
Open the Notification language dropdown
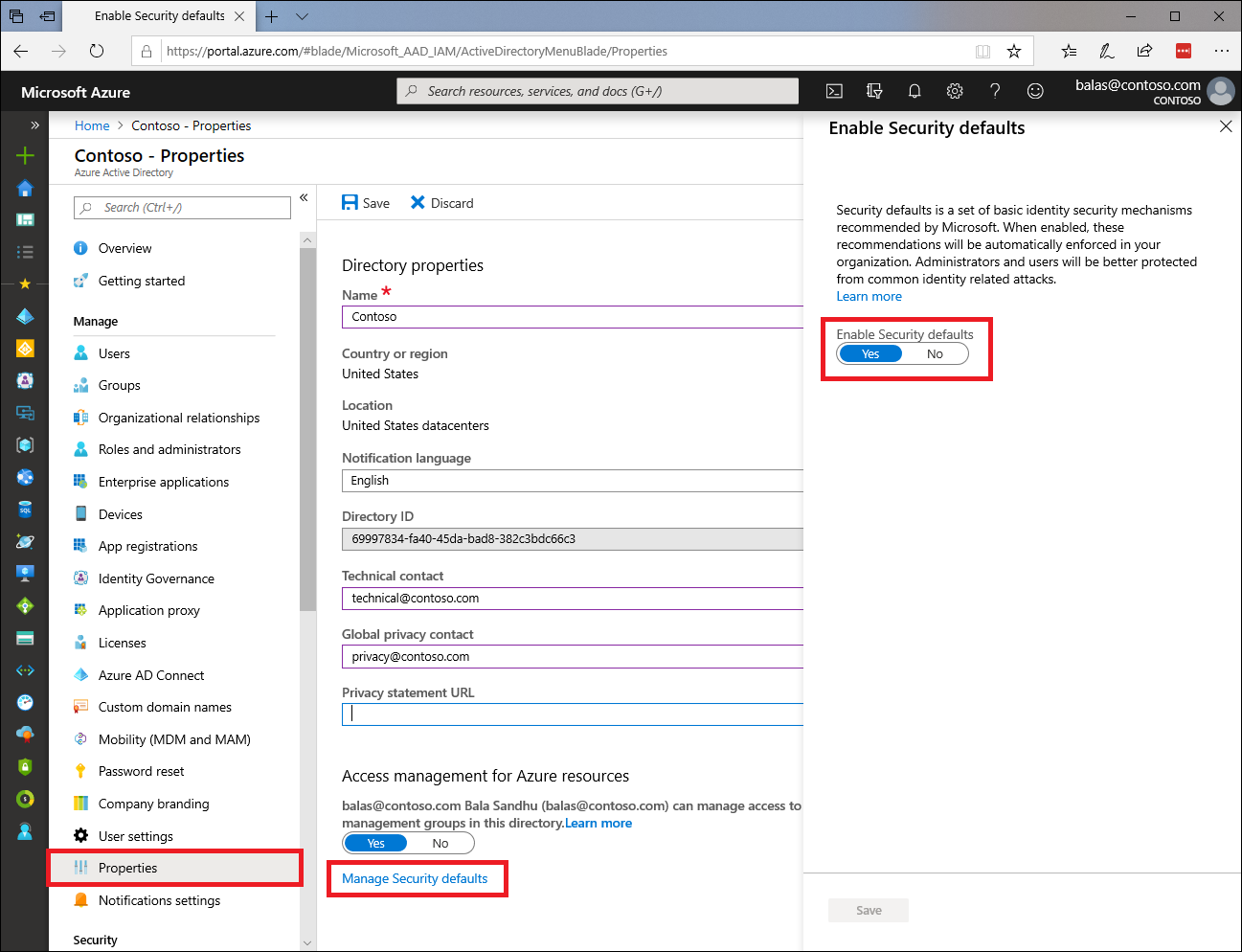click(x=575, y=480)
